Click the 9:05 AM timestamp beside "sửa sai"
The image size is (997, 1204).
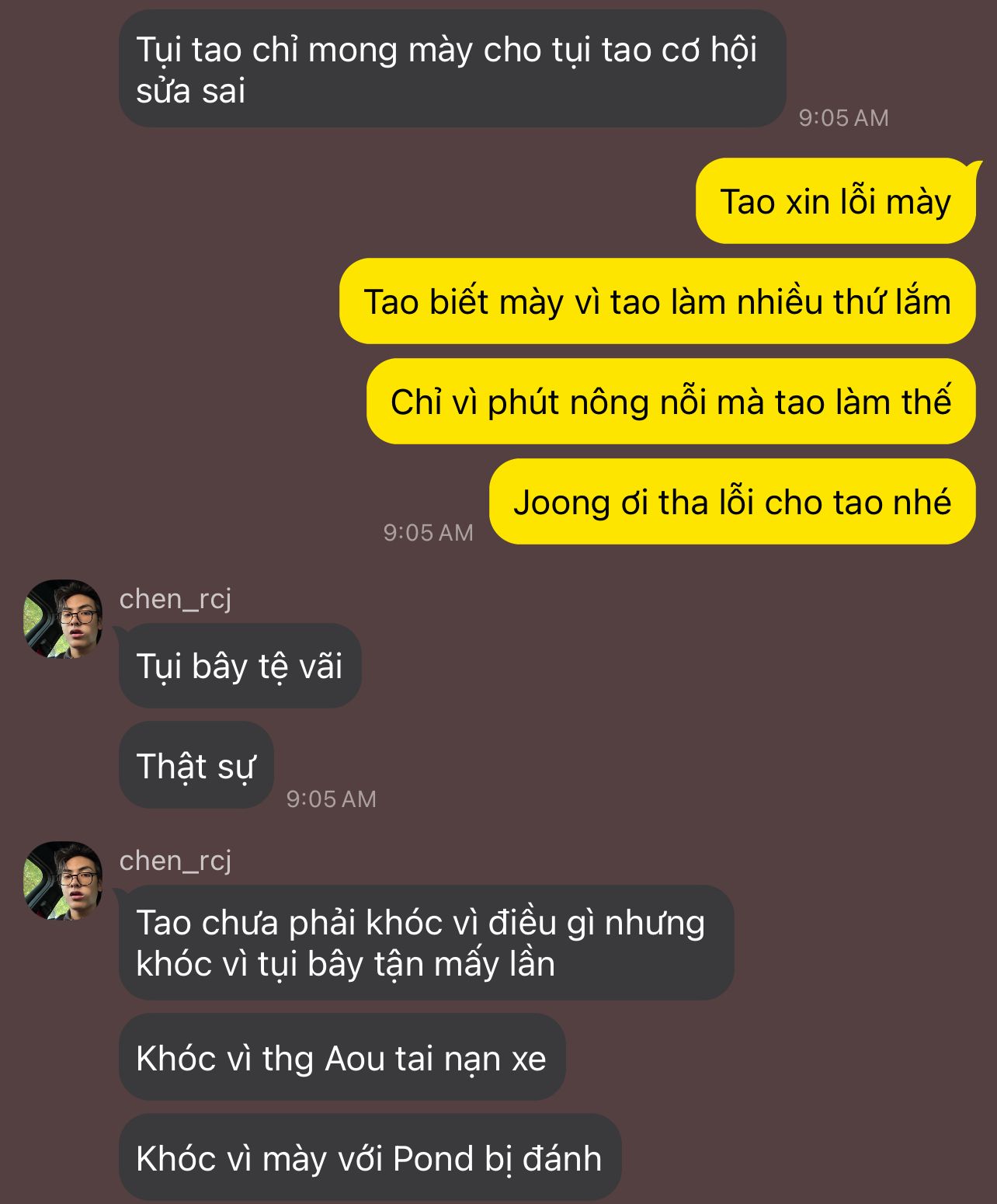[x=843, y=117]
